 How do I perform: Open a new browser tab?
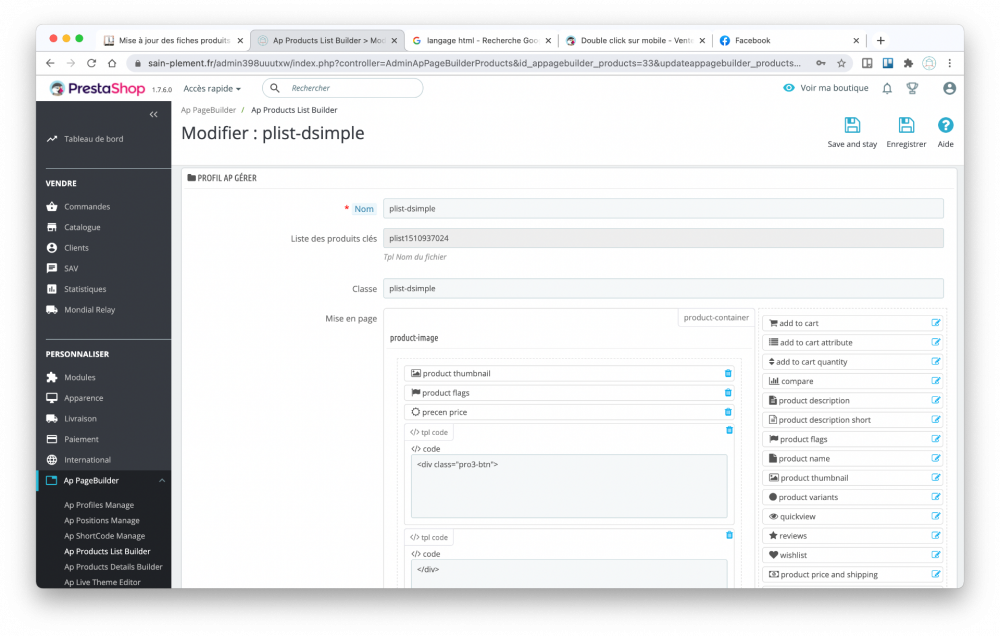click(880, 40)
